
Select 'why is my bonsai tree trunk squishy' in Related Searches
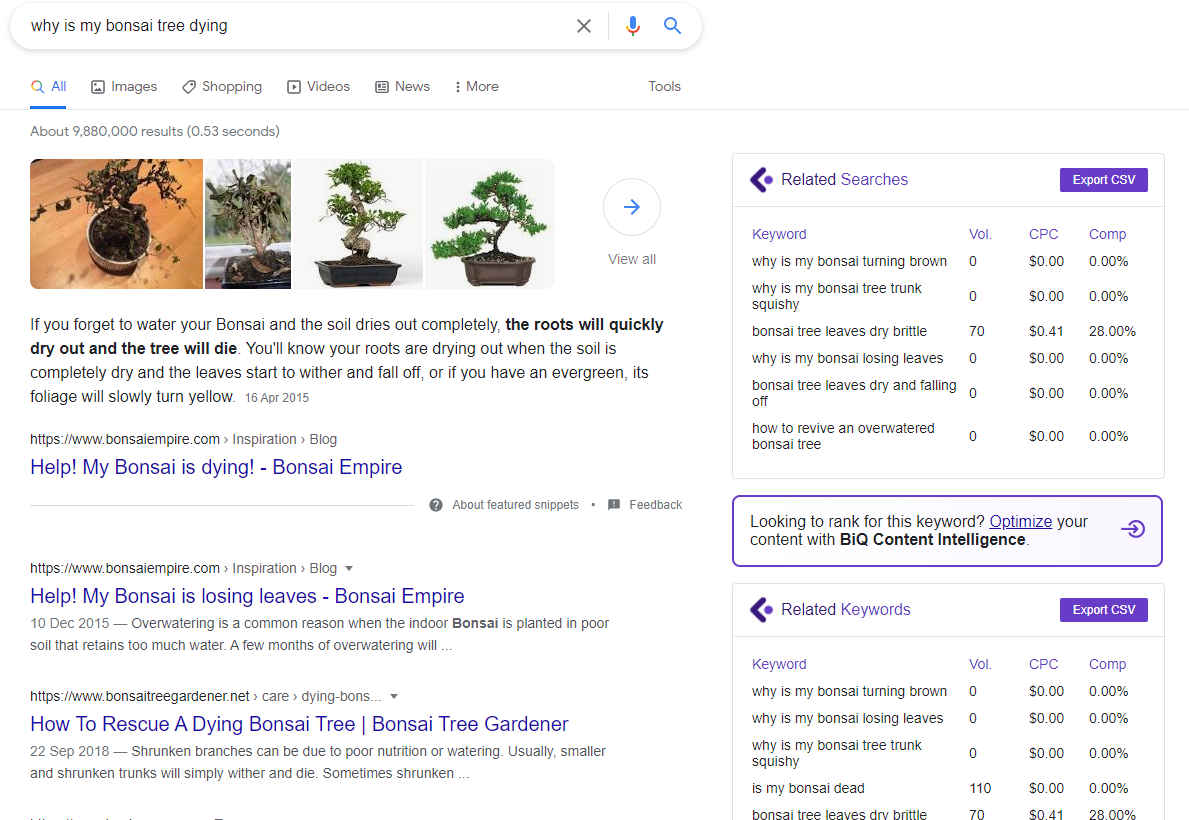(837, 297)
